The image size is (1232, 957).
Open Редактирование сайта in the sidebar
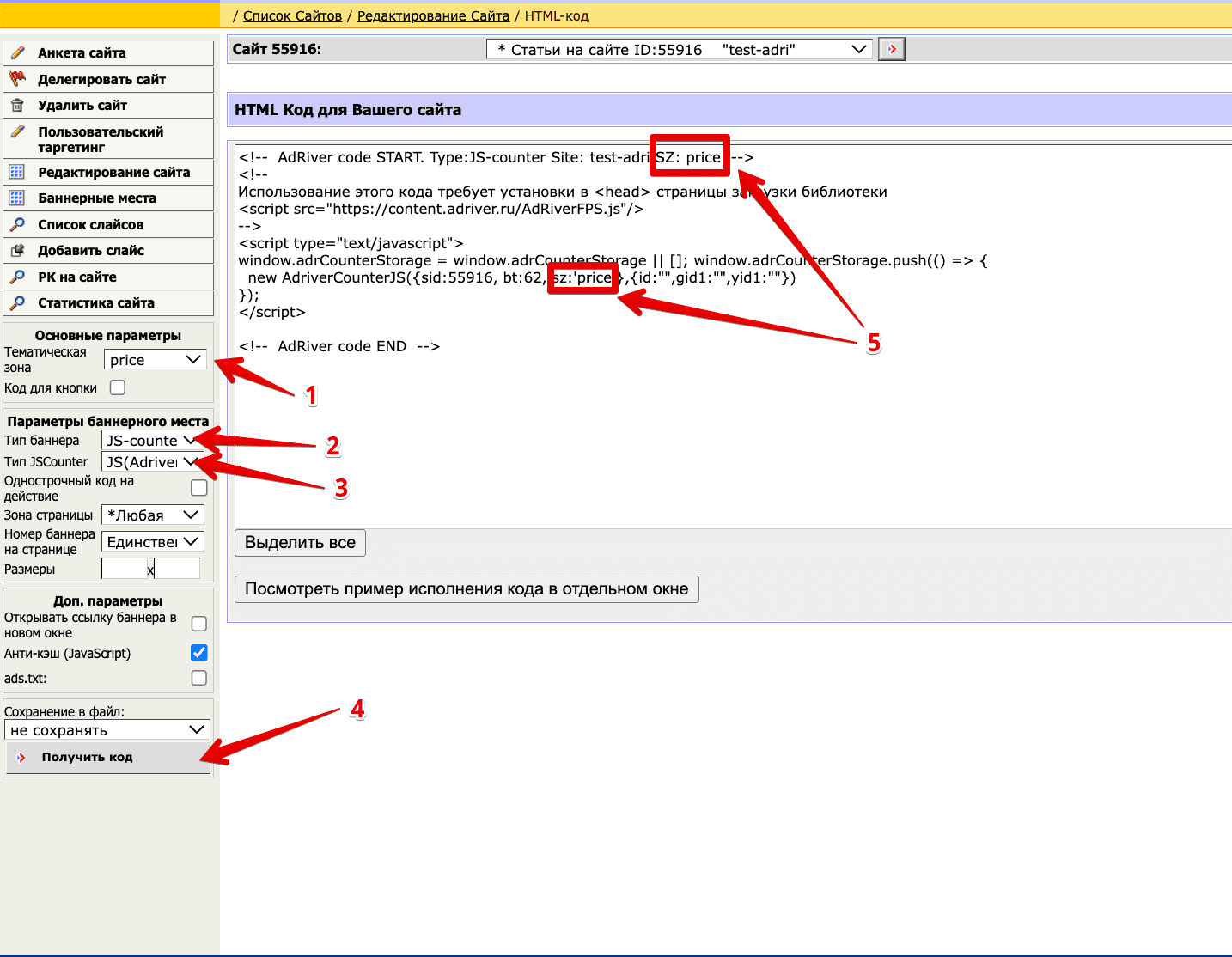click(x=108, y=172)
